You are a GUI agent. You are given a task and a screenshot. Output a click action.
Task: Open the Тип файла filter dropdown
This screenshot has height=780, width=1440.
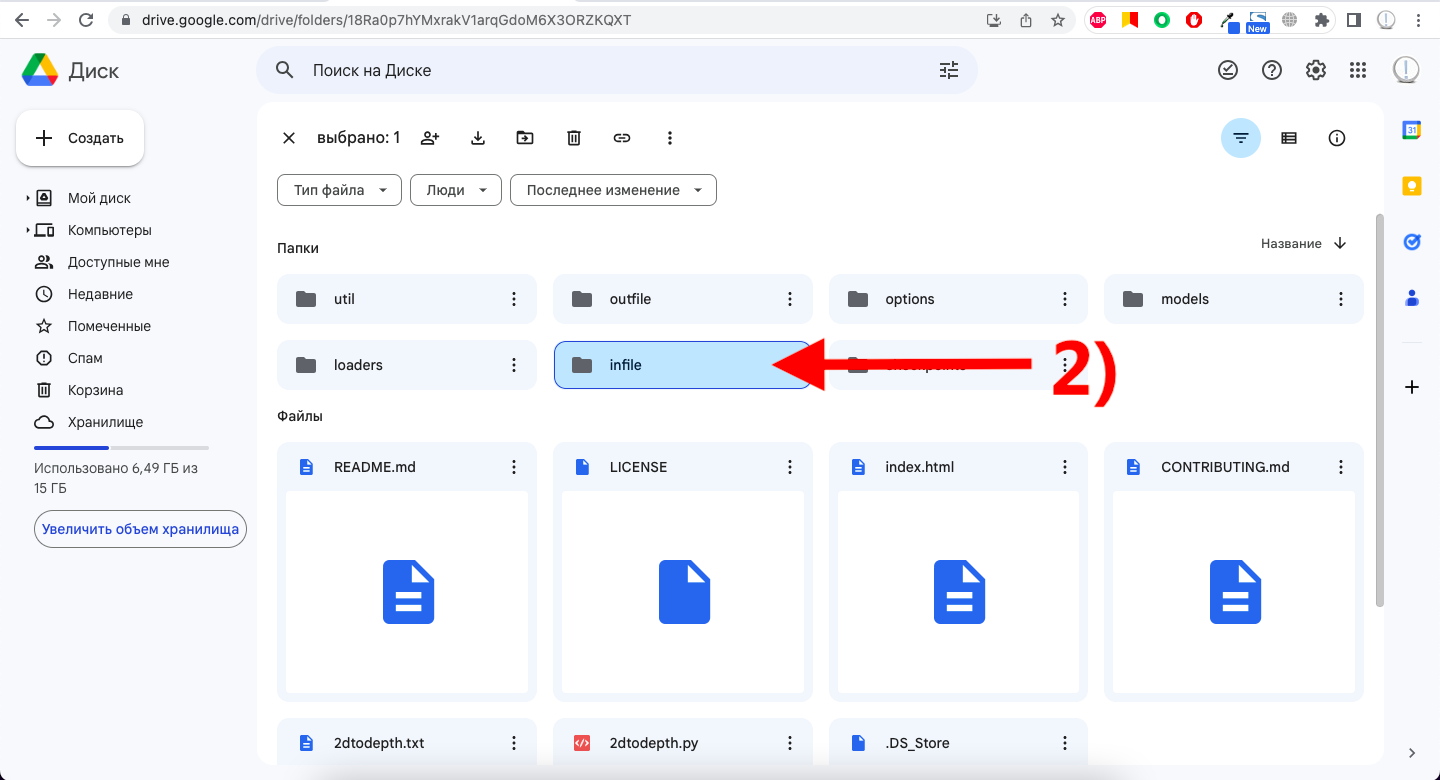tap(339, 190)
